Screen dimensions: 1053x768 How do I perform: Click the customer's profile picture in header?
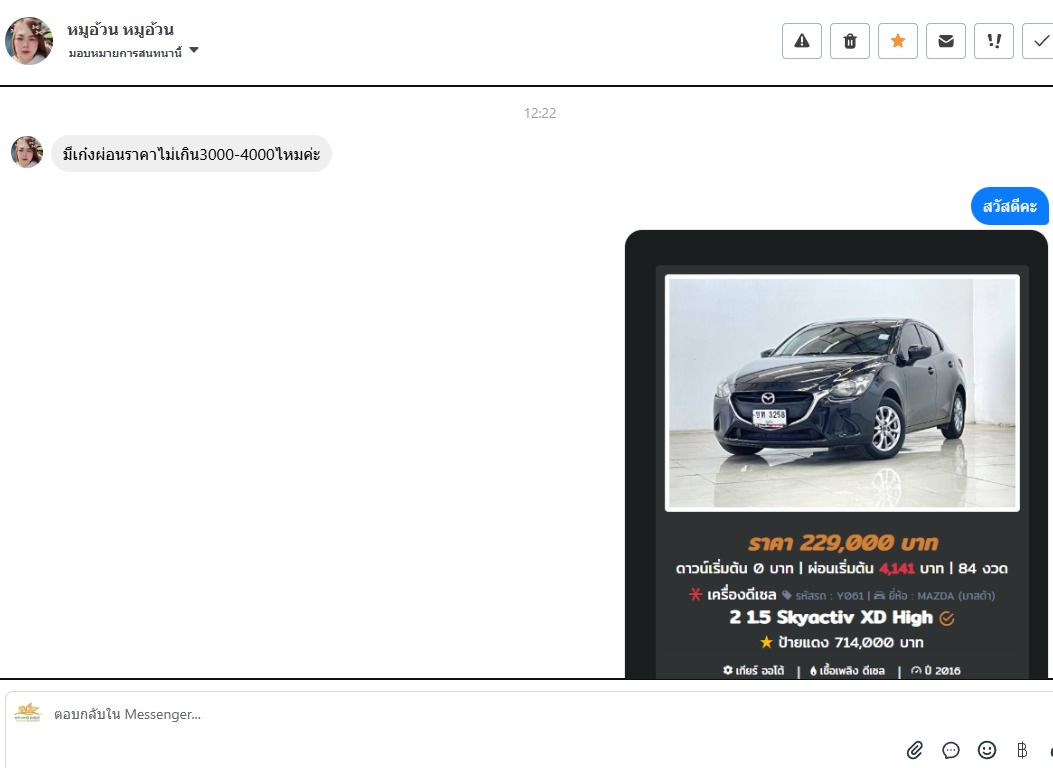click(x=29, y=41)
